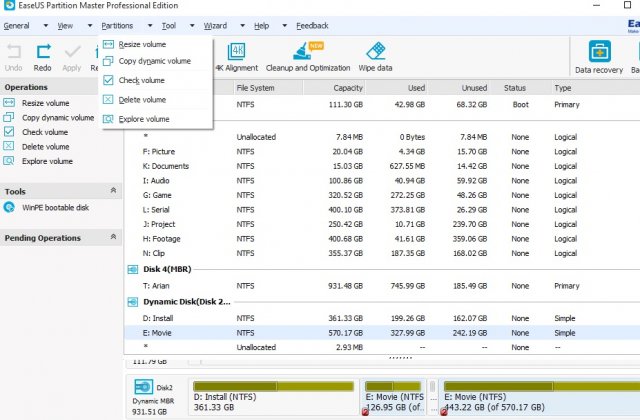The width and height of the screenshot is (640, 420).
Task: Choose Resize volume from the dropdown menu
Action: pyautogui.click(x=142, y=44)
